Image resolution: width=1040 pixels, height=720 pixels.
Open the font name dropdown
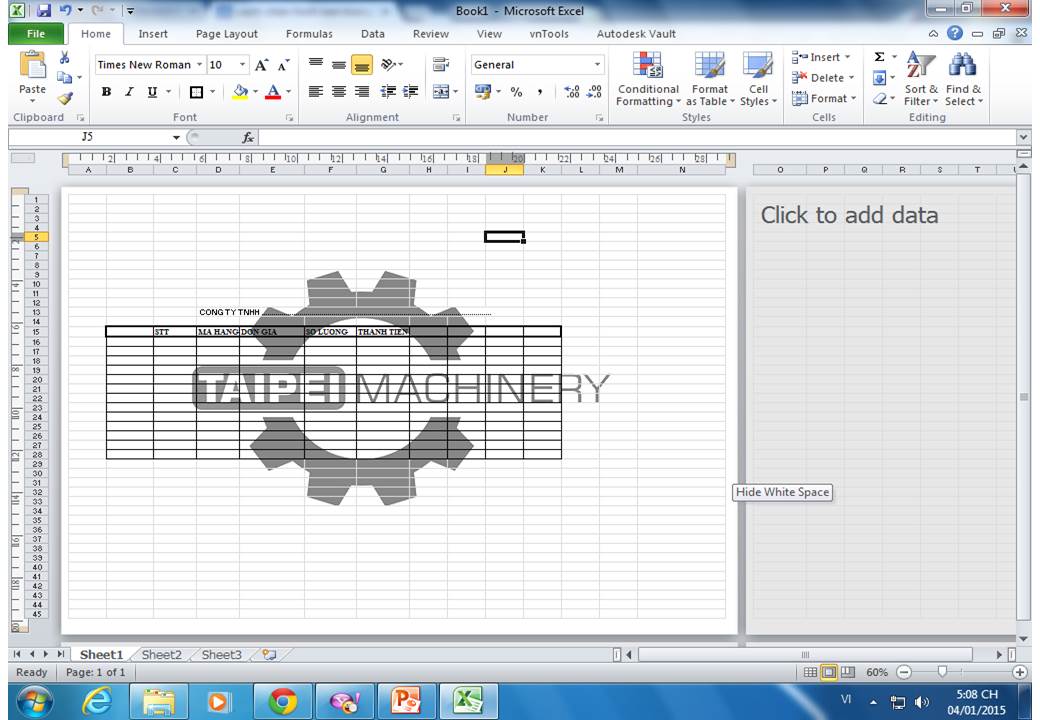click(200, 65)
